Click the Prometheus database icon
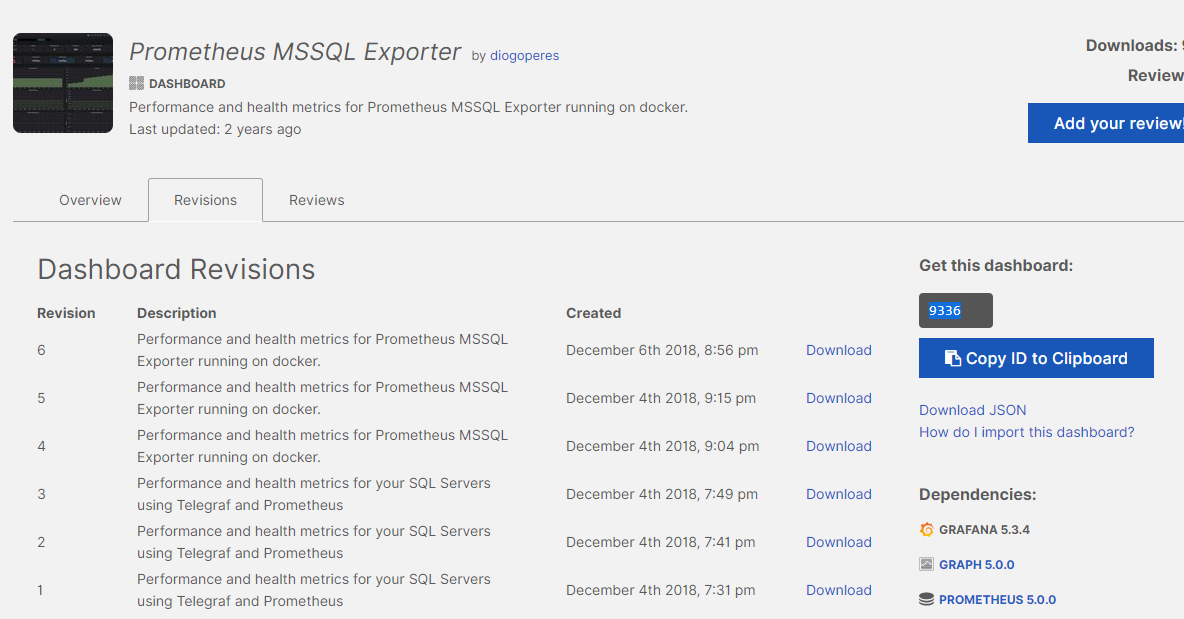 pos(927,599)
